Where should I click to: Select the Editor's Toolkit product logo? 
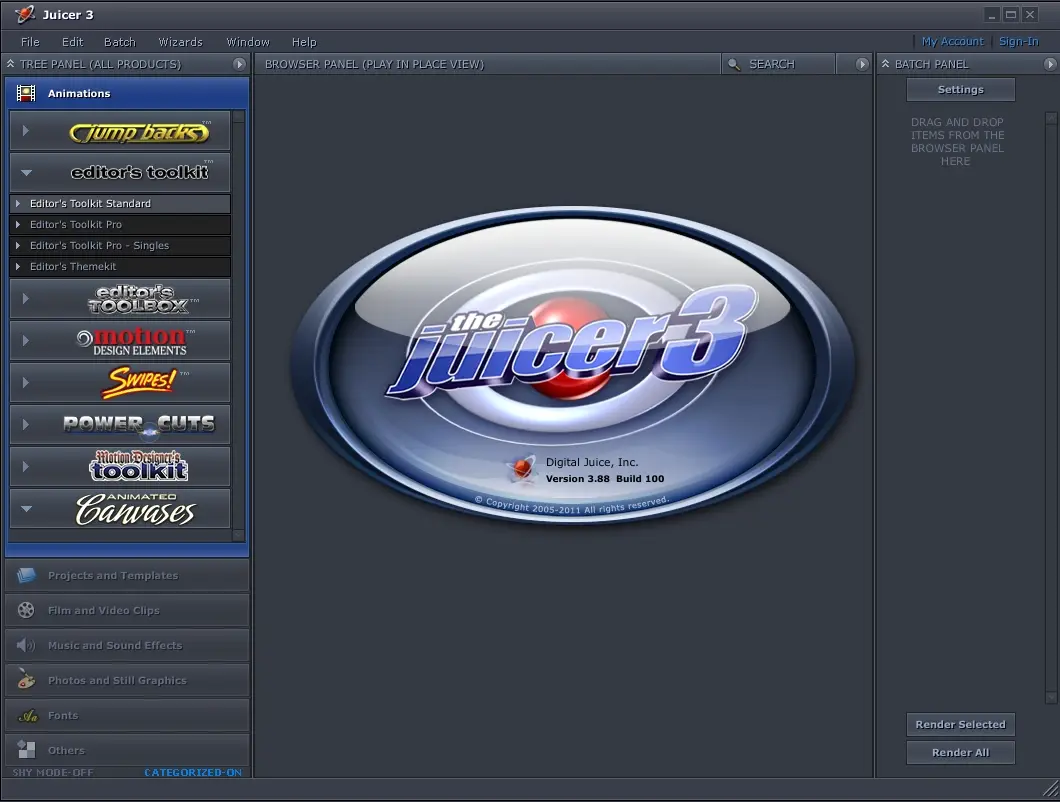(141, 172)
